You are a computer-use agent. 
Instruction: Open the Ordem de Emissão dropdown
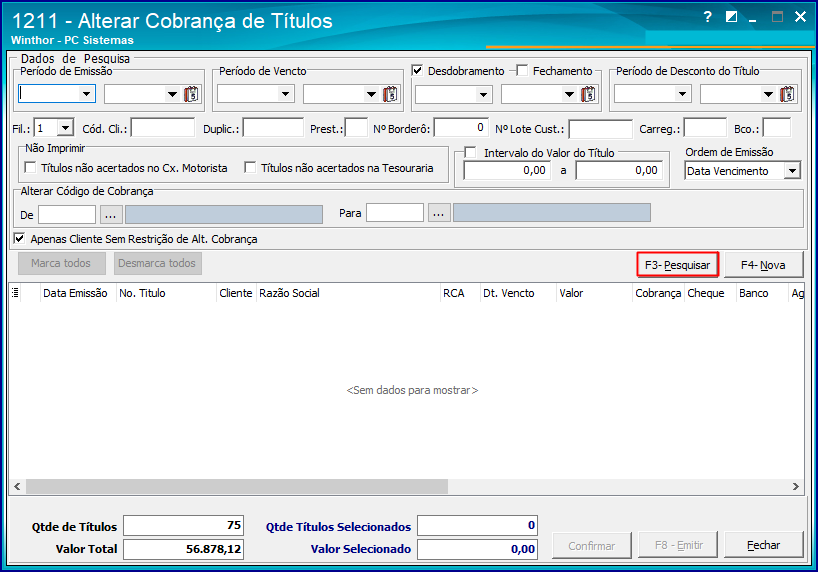[x=792, y=171]
